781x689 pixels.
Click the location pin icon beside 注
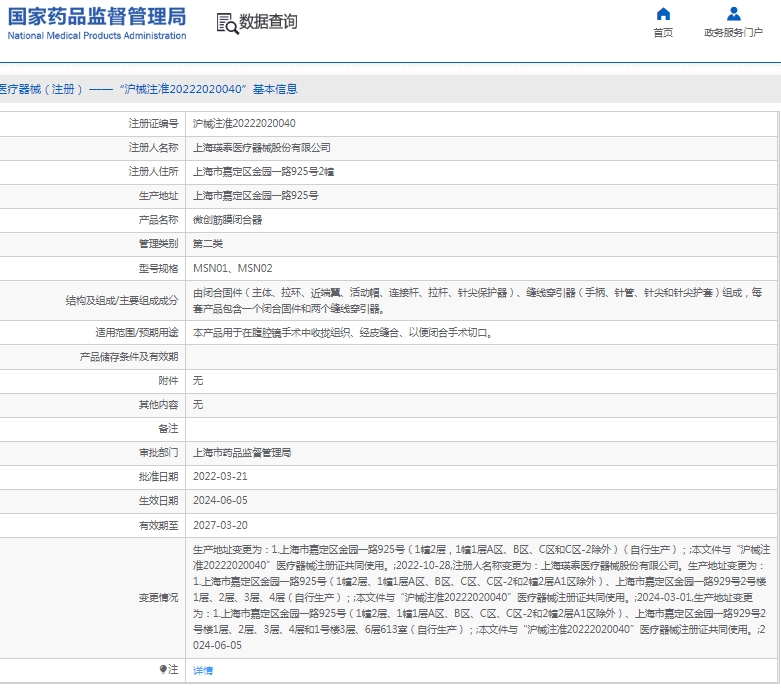(162, 669)
